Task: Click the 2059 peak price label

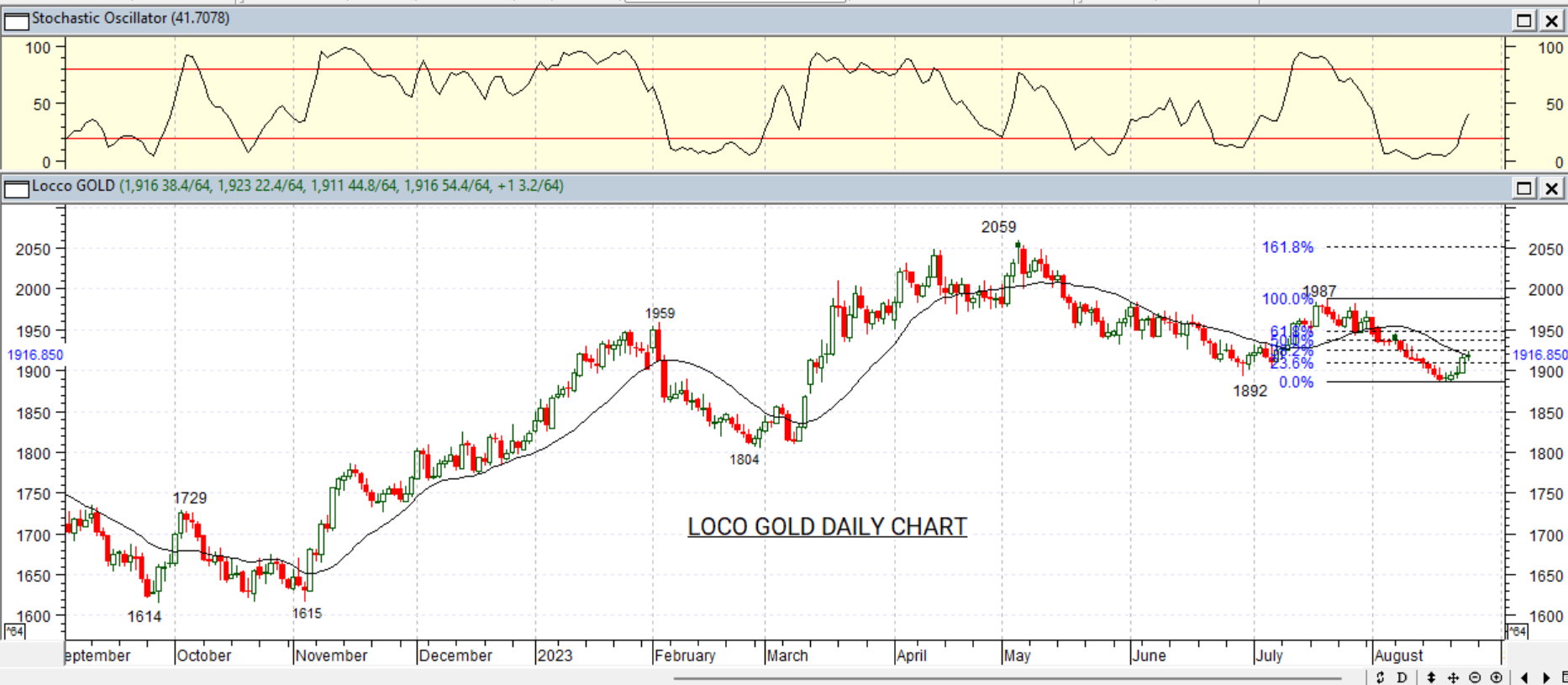Action: pos(998,227)
